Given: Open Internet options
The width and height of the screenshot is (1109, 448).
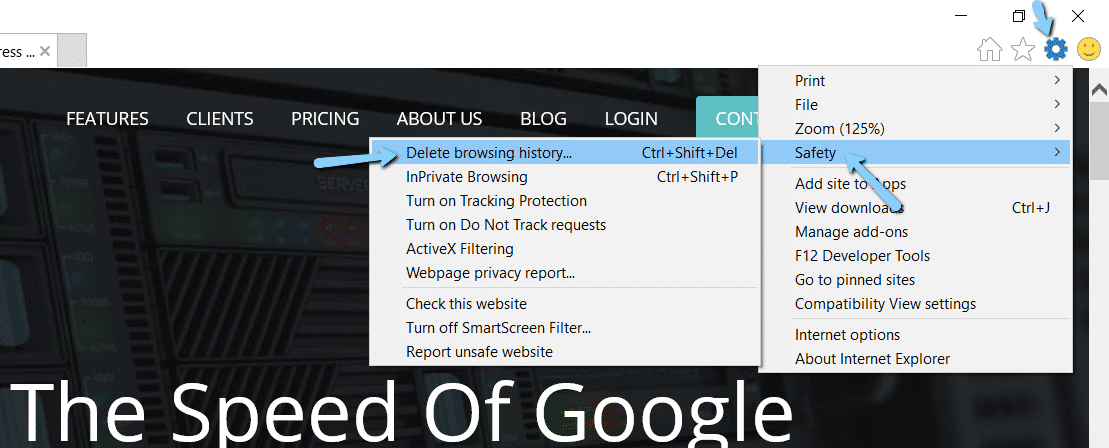Looking at the screenshot, I should tap(847, 335).
